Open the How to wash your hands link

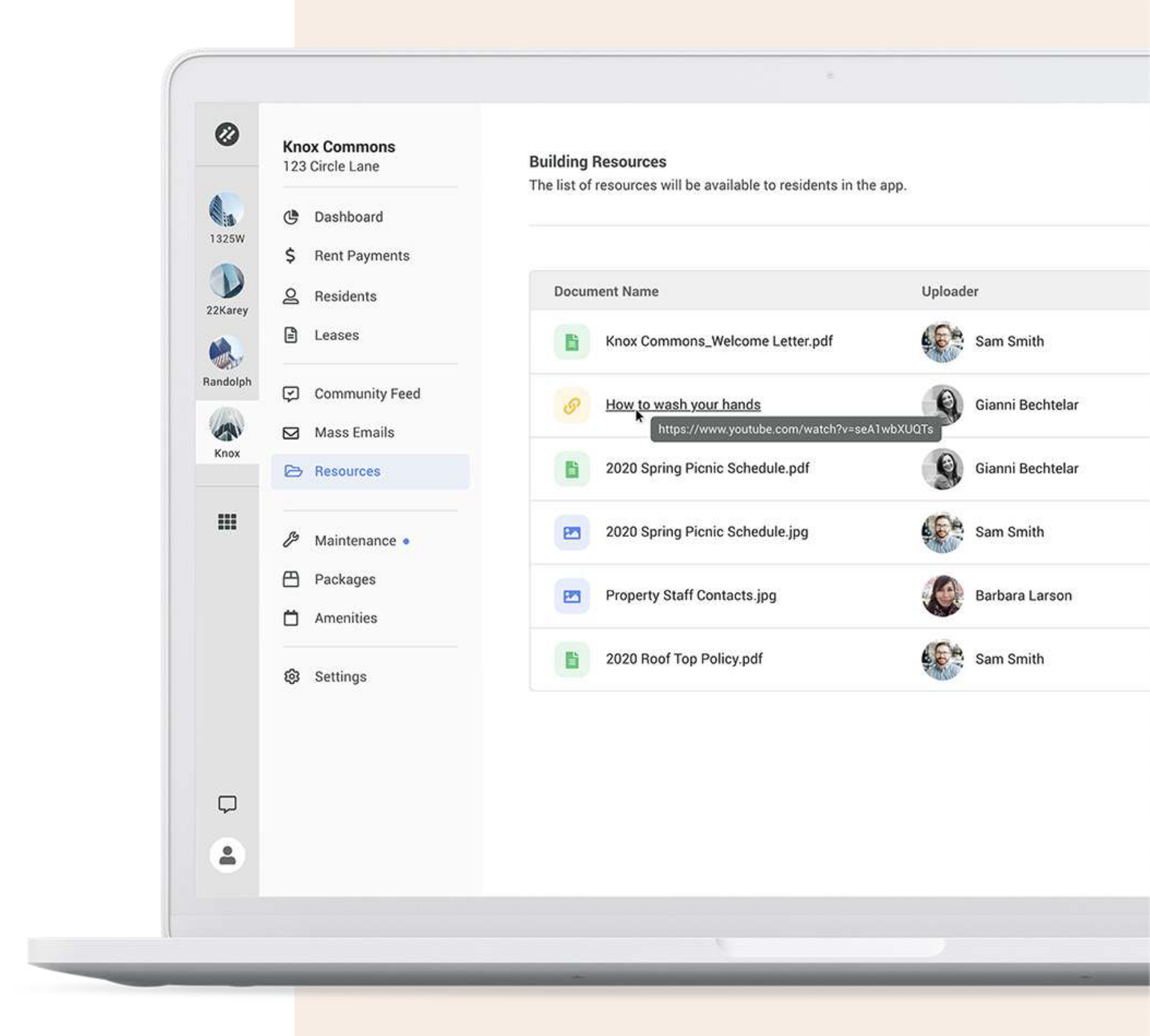[683, 404]
